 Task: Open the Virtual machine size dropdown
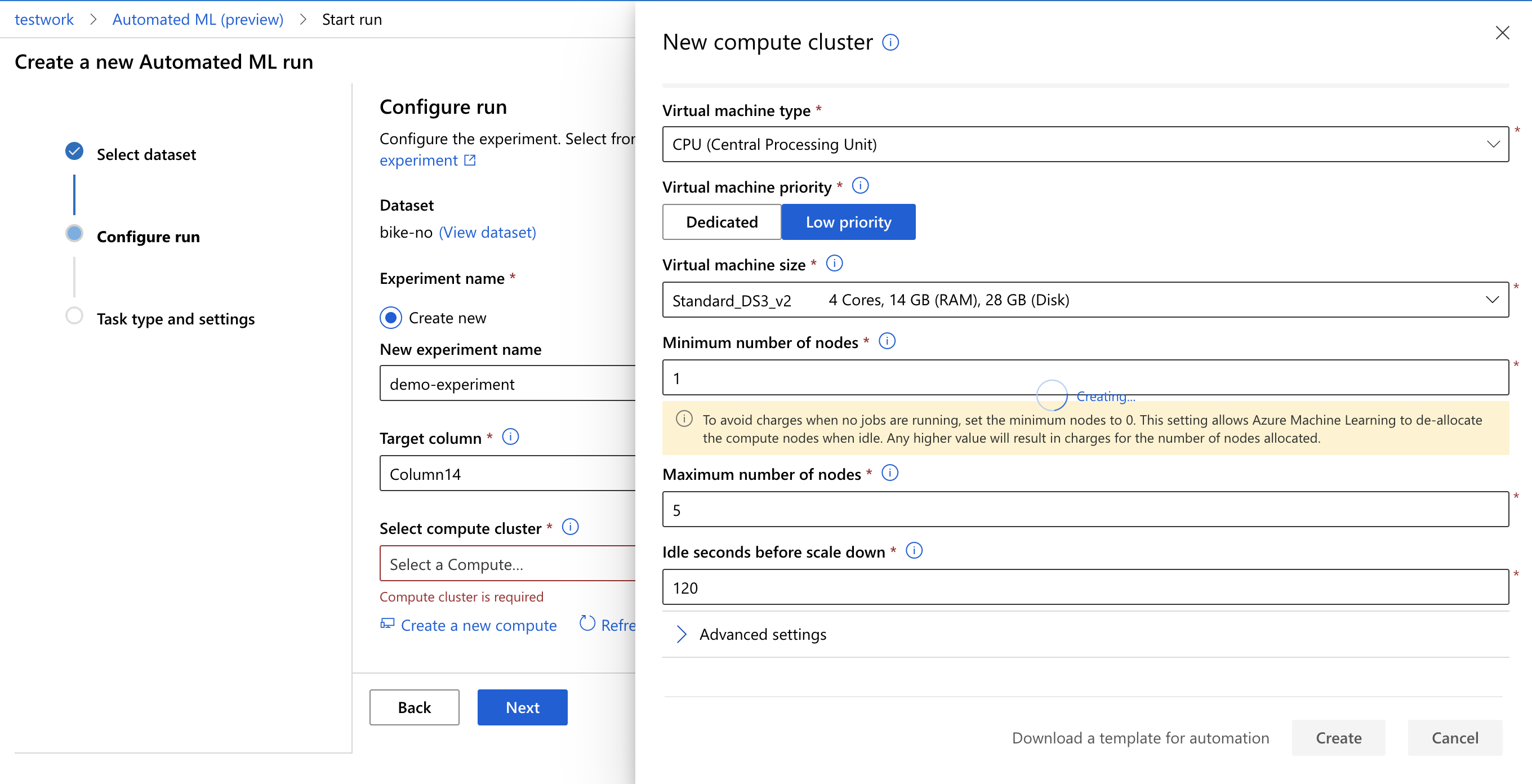pyautogui.click(x=1085, y=300)
